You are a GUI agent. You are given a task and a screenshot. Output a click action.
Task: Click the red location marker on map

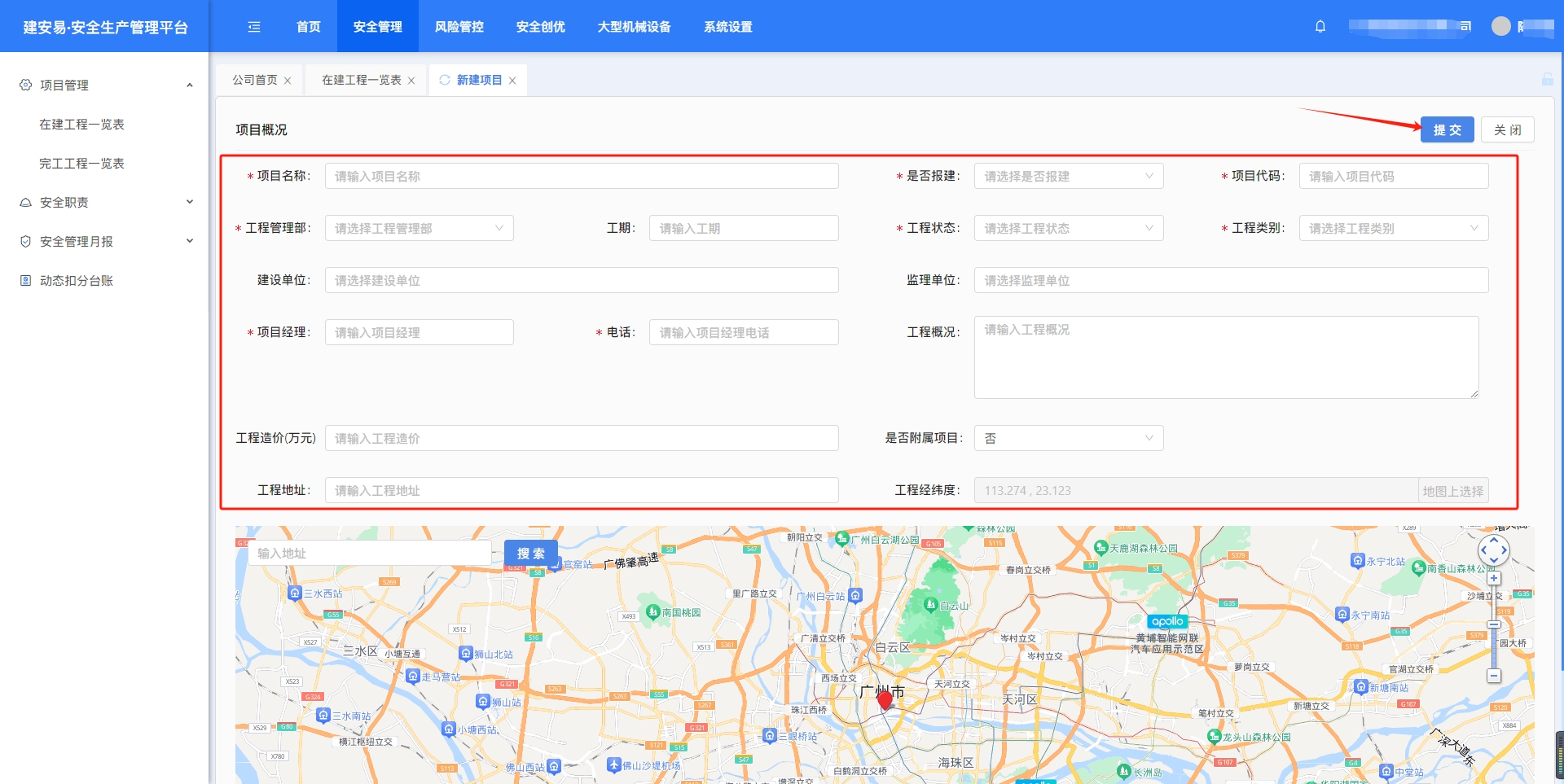(x=885, y=699)
